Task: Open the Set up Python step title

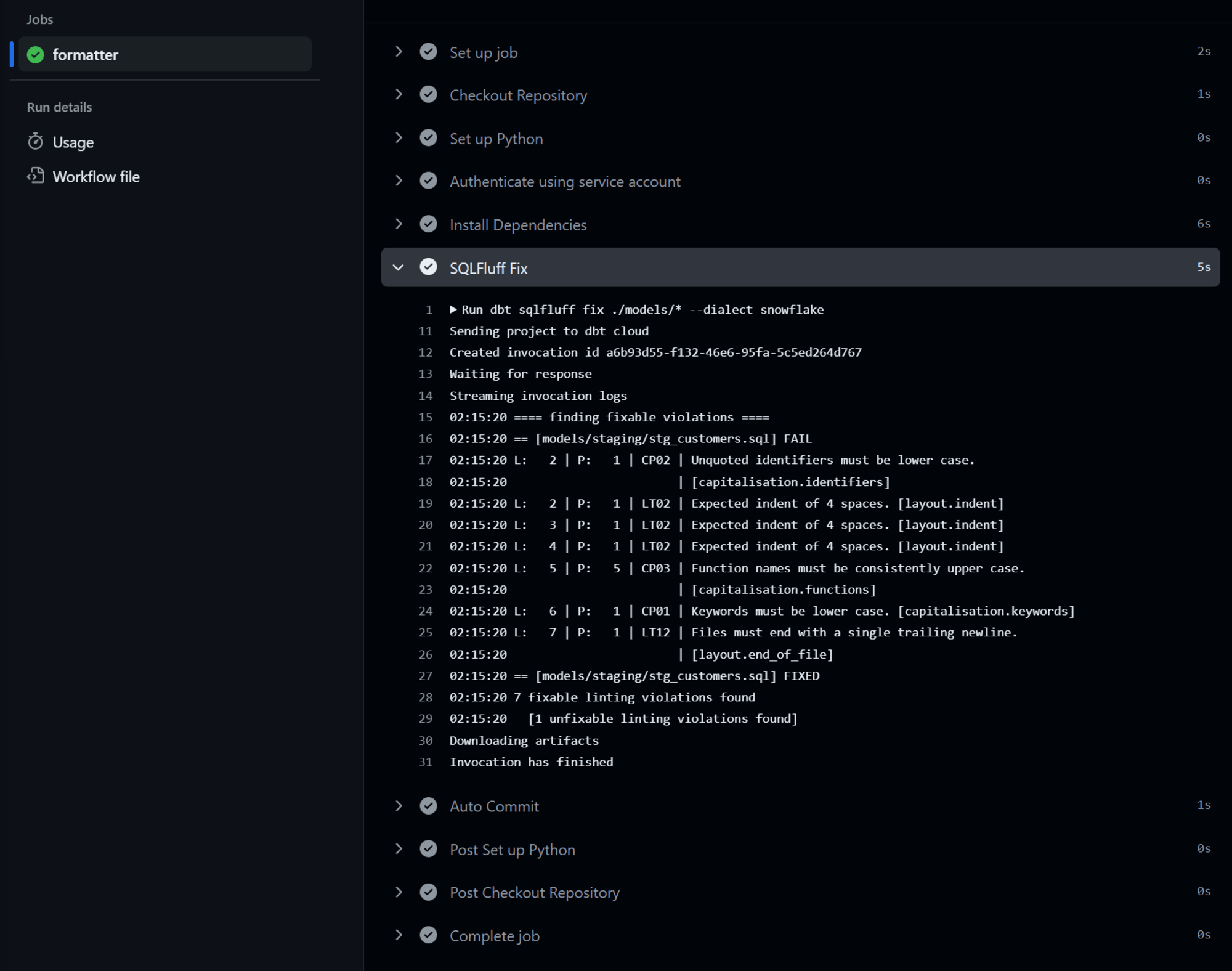Action: click(x=496, y=139)
